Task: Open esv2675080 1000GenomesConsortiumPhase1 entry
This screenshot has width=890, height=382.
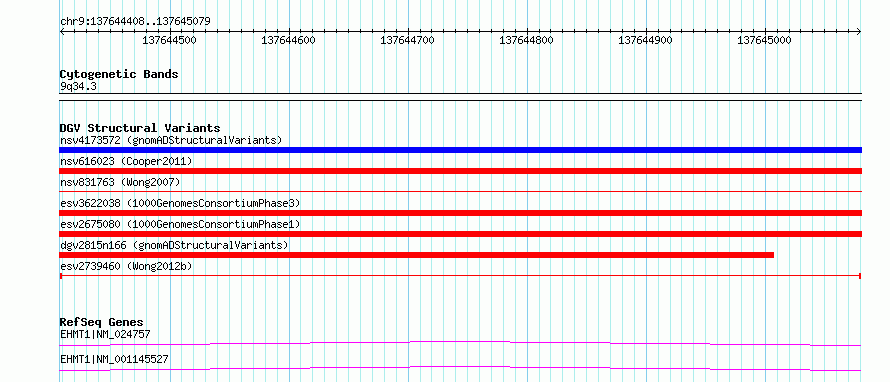Action: click(180, 224)
